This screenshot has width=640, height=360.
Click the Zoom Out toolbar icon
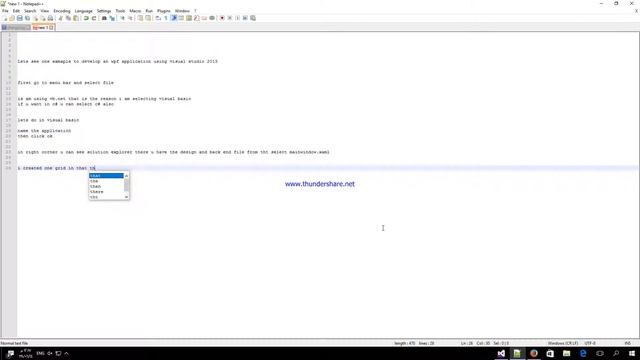click(131, 18)
